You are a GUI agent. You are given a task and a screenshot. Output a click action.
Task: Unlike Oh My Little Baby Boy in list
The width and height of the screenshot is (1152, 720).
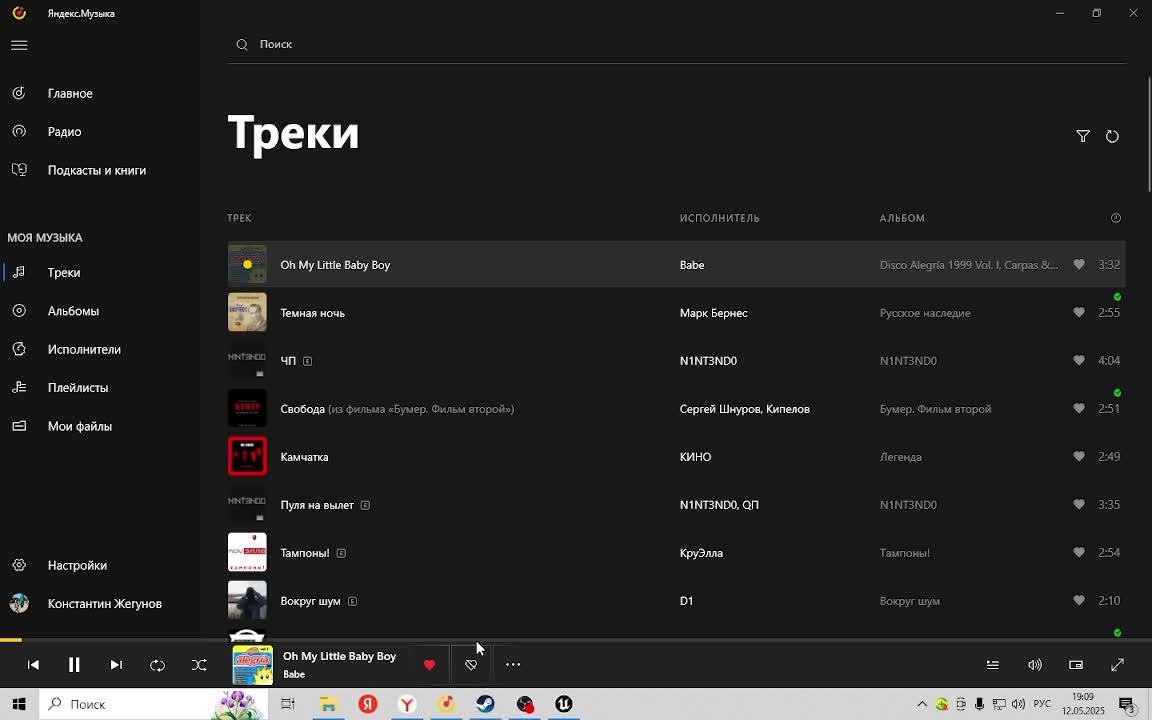coord(1079,264)
